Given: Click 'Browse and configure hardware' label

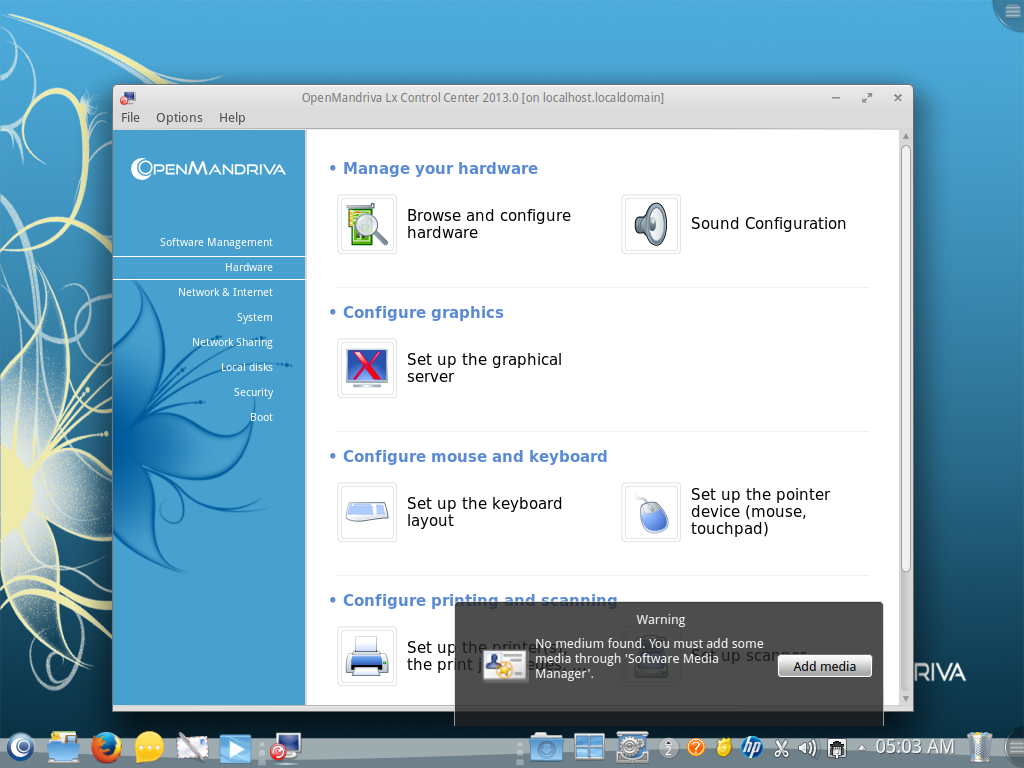Looking at the screenshot, I should coord(488,224).
